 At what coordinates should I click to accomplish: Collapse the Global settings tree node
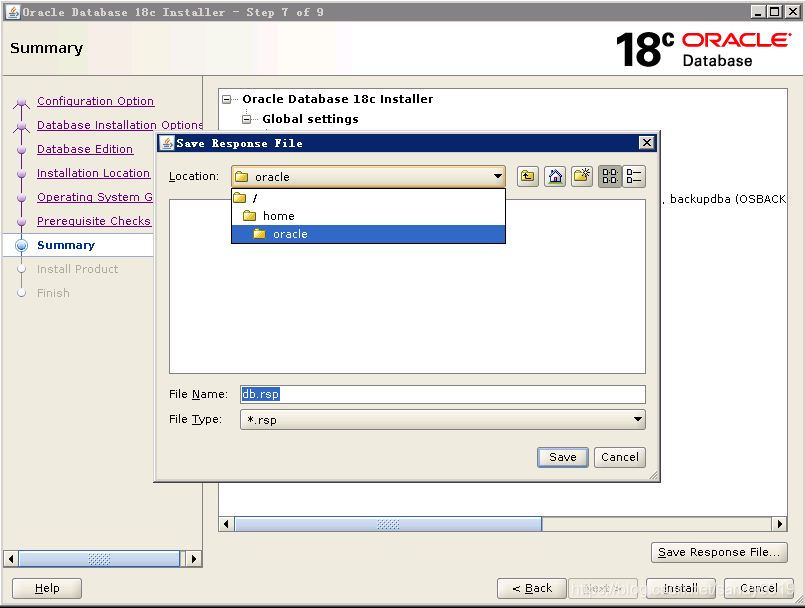click(246, 119)
